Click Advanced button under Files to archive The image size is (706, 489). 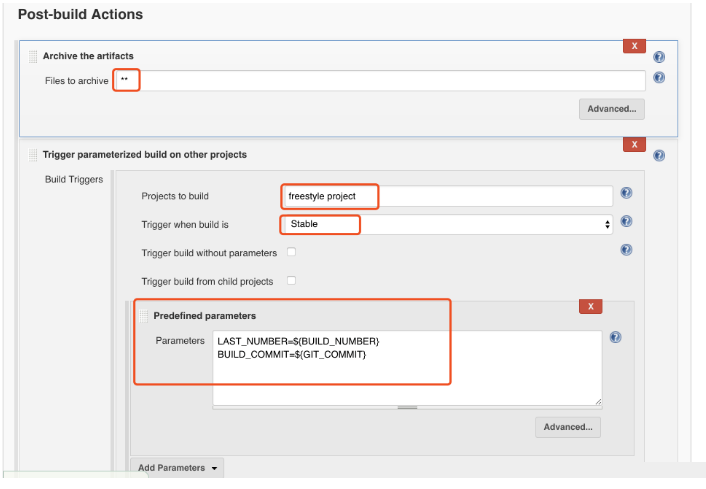click(611, 109)
